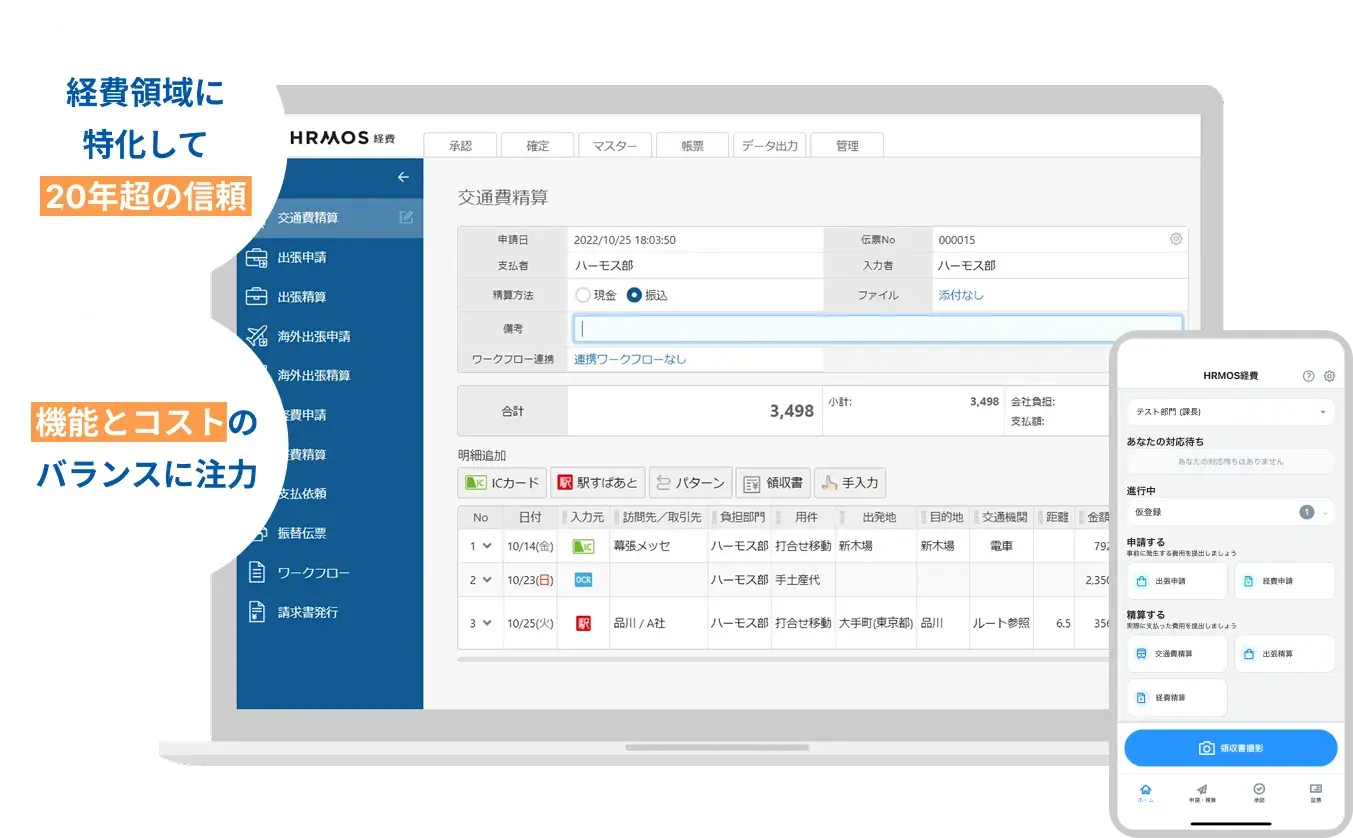Open the settings gear on phone screen
The height and width of the screenshot is (838, 1353).
click(x=1329, y=376)
